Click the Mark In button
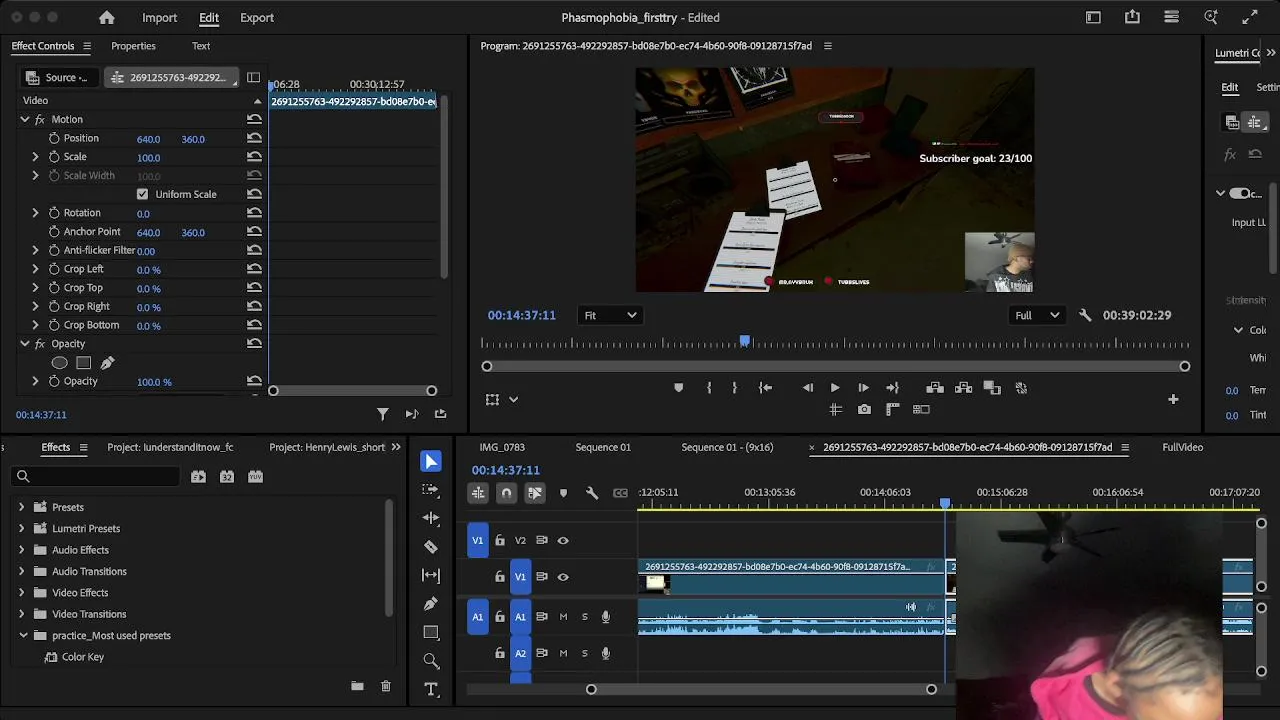The image size is (1280, 720). pyautogui.click(x=709, y=388)
